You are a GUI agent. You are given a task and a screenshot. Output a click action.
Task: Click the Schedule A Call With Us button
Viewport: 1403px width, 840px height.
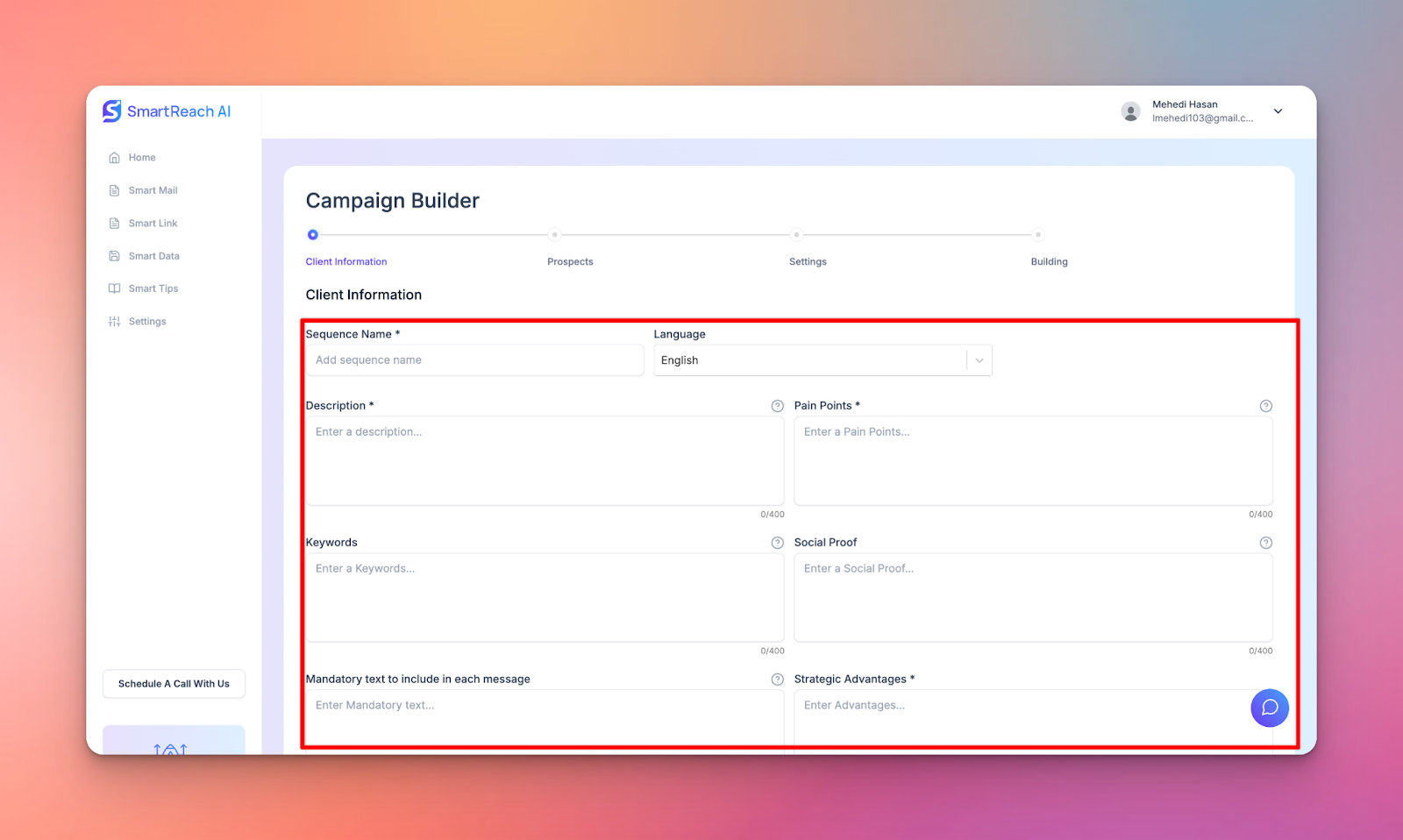pyautogui.click(x=174, y=684)
